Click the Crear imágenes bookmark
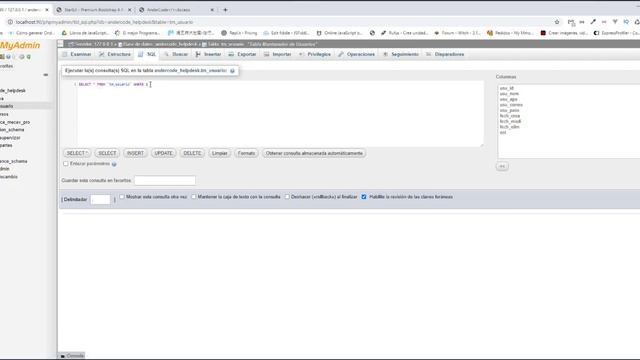Image resolution: width=640 pixels, height=360 pixels. click(x=564, y=33)
